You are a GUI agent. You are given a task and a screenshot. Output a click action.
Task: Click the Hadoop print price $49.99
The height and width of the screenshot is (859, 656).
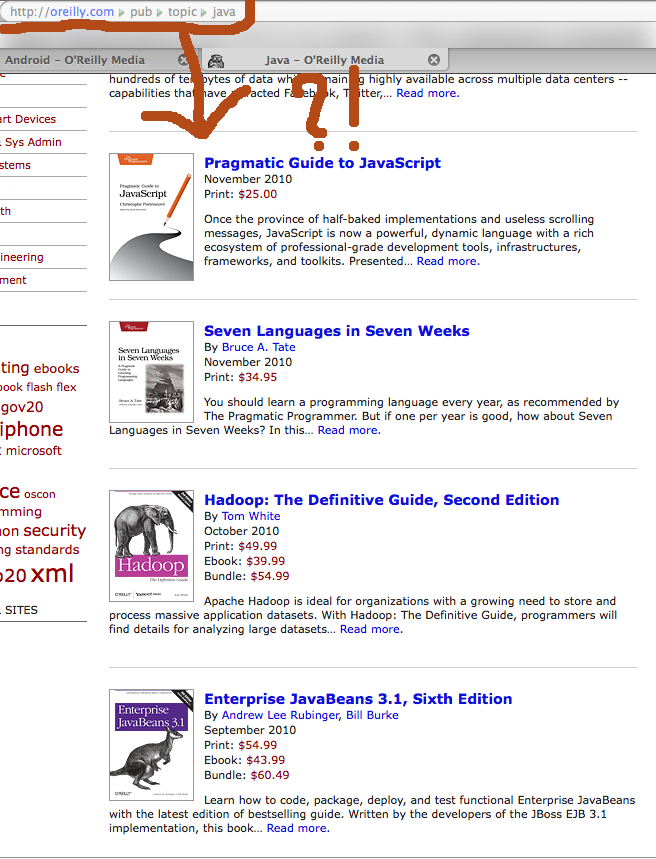pyautogui.click(x=258, y=546)
